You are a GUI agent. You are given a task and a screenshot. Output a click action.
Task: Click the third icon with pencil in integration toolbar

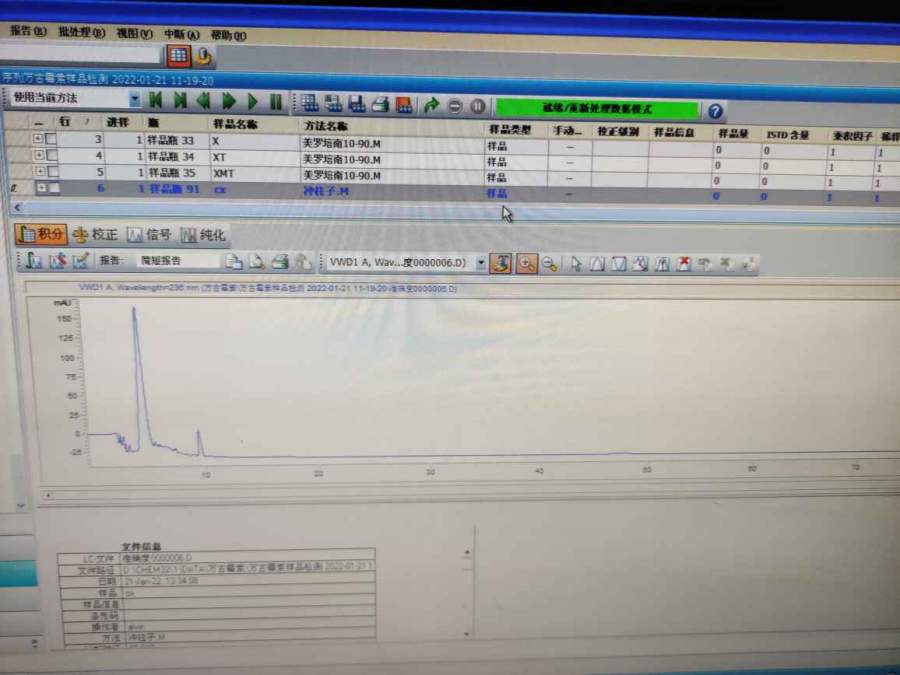(x=80, y=261)
